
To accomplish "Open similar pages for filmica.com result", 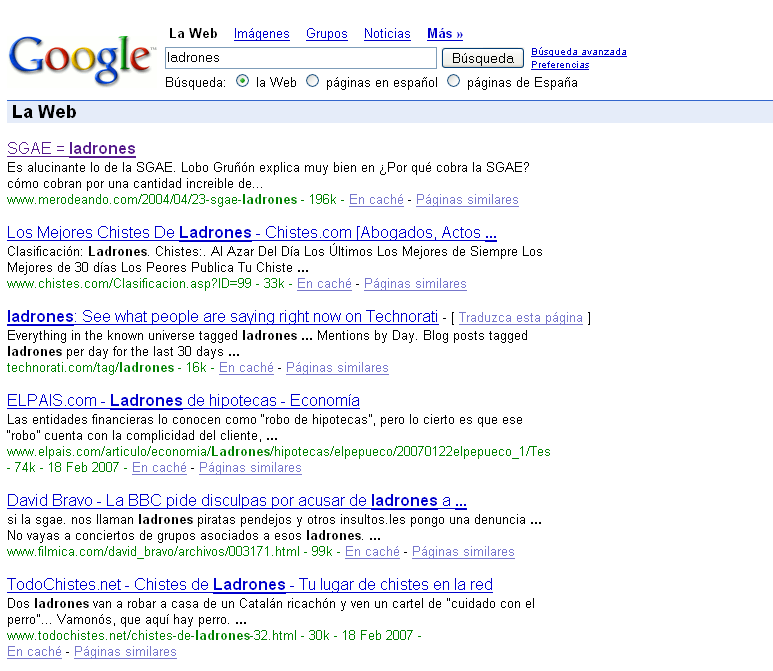I will [463, 551].
